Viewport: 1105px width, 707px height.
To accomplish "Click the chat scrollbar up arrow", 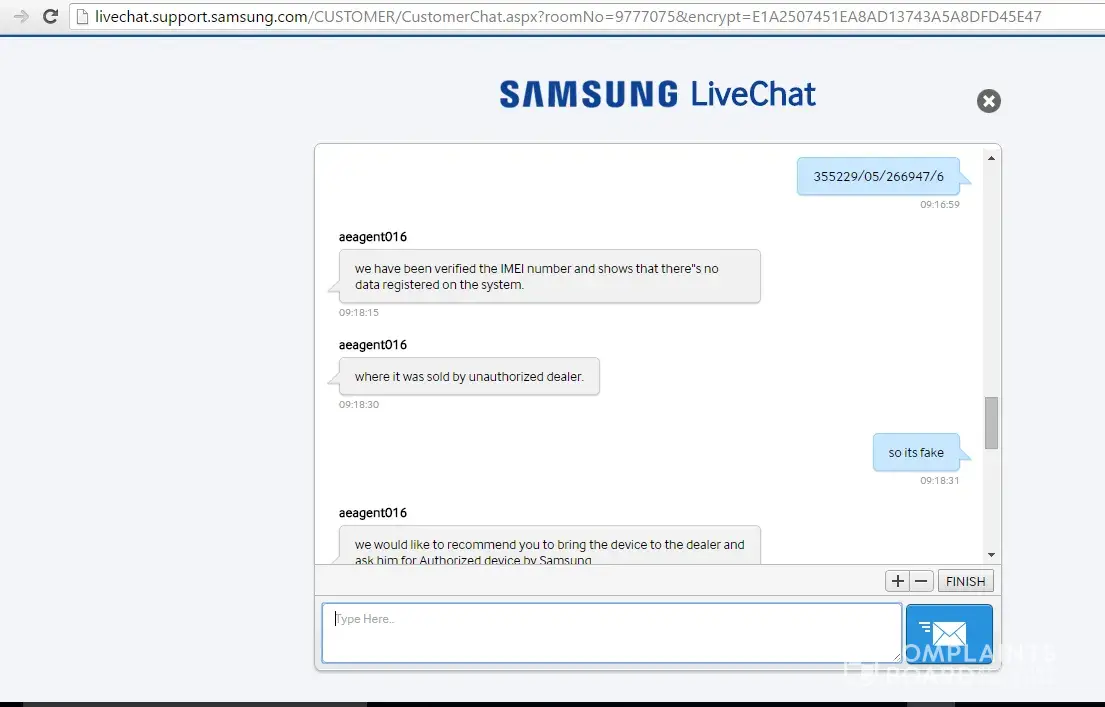I will click(992, 158).
